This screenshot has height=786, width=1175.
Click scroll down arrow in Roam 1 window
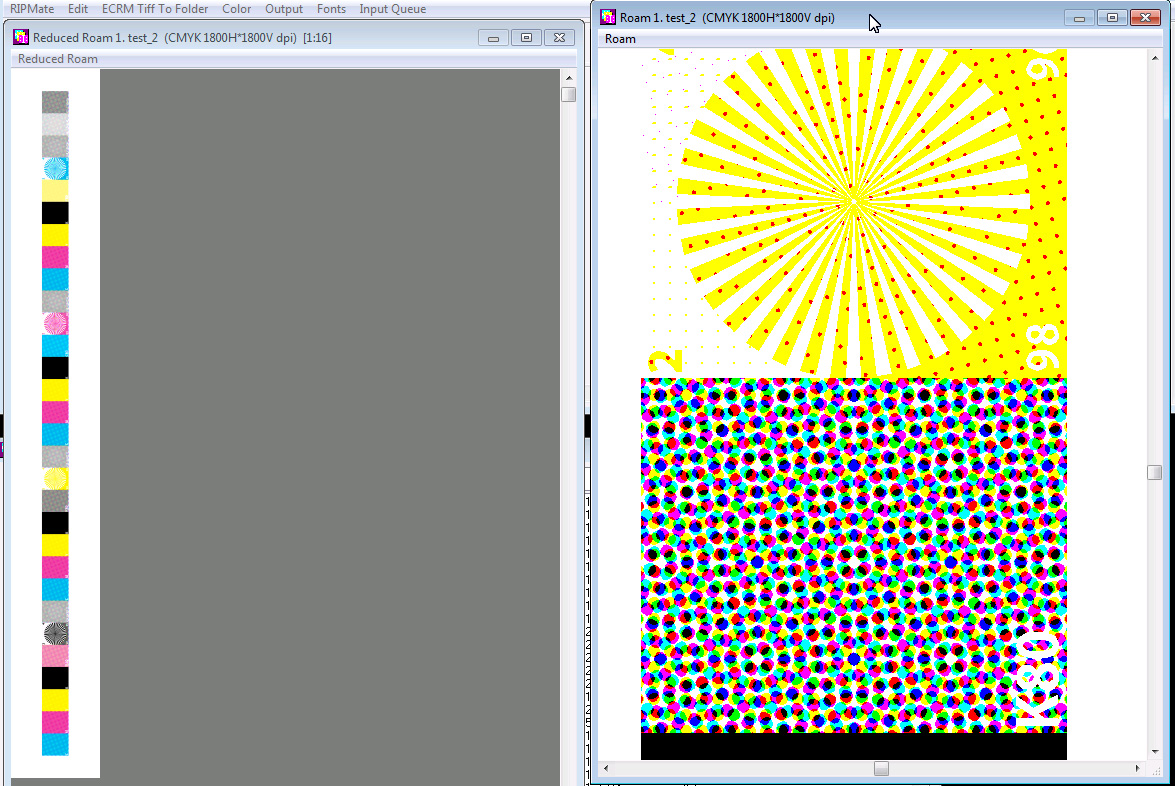(1155, 752)
